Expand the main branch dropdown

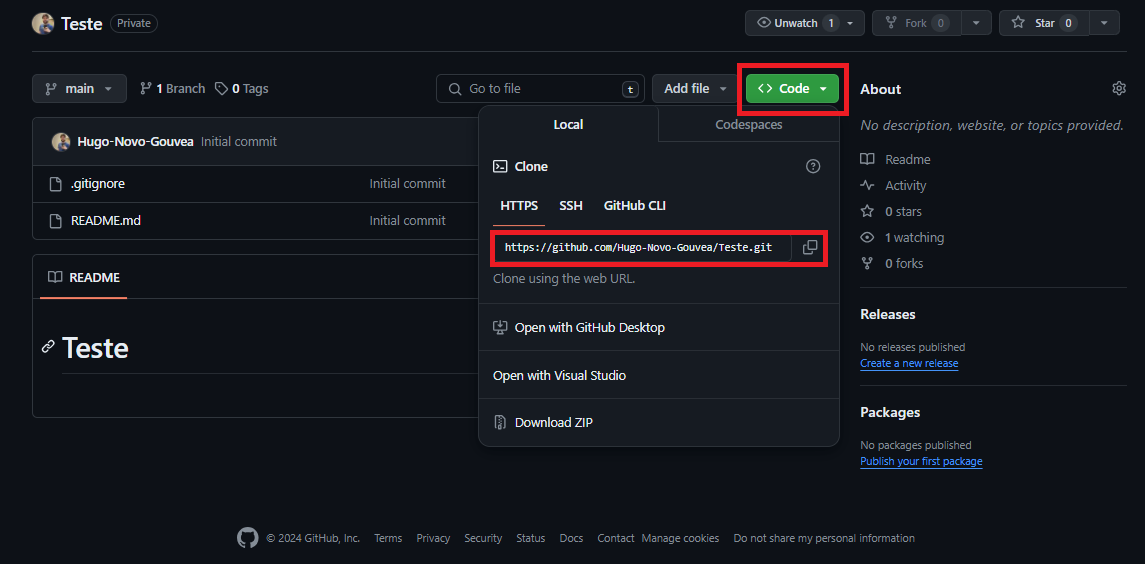click(79, 89)
